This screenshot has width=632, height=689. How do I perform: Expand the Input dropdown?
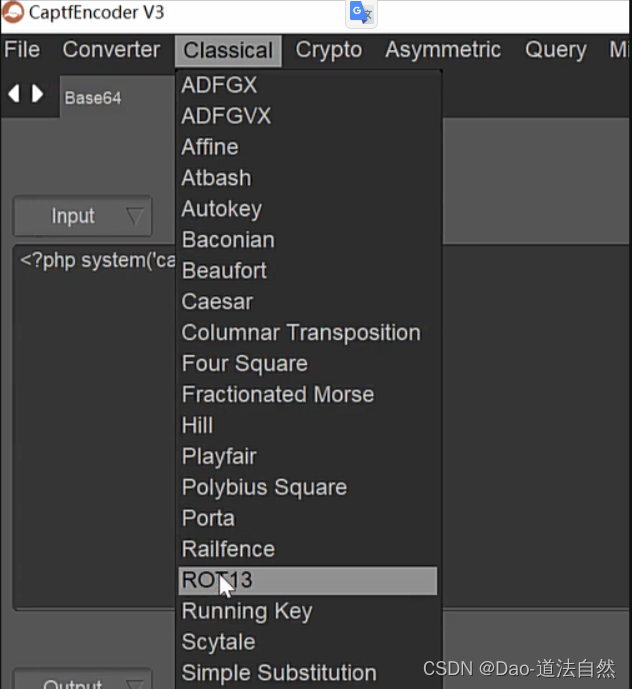click(x=83, y=216)
